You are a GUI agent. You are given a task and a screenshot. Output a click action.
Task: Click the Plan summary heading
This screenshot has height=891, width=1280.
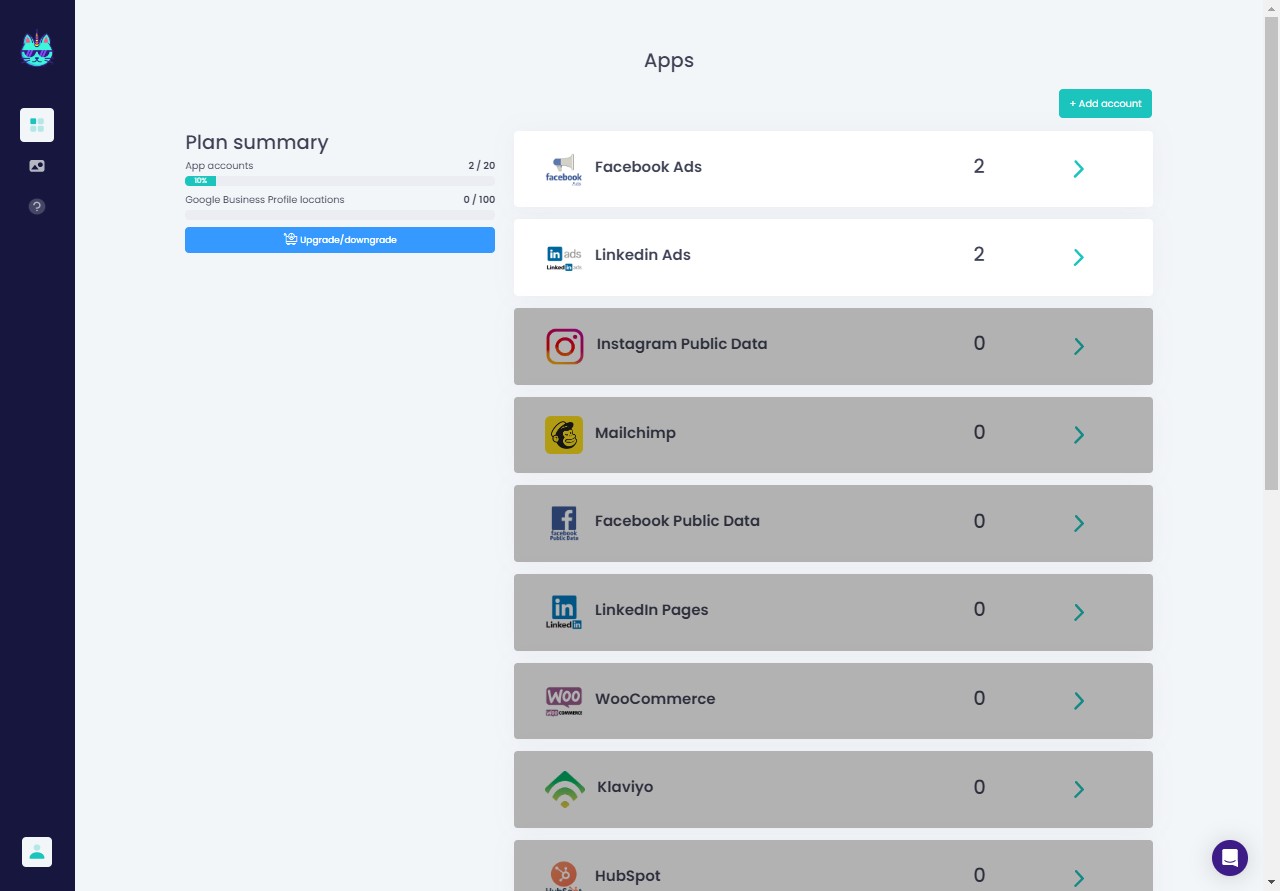click(x=257, y=142)
